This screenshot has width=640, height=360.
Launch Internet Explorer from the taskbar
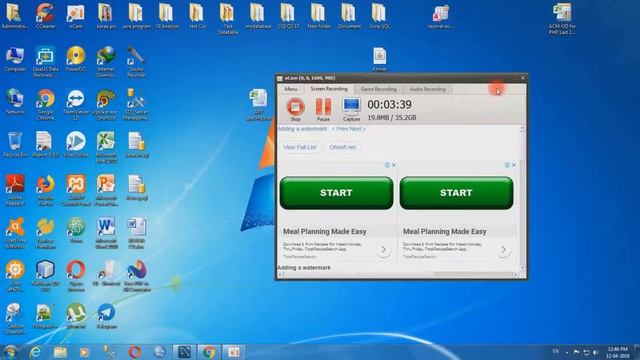(x=36, y=352)
